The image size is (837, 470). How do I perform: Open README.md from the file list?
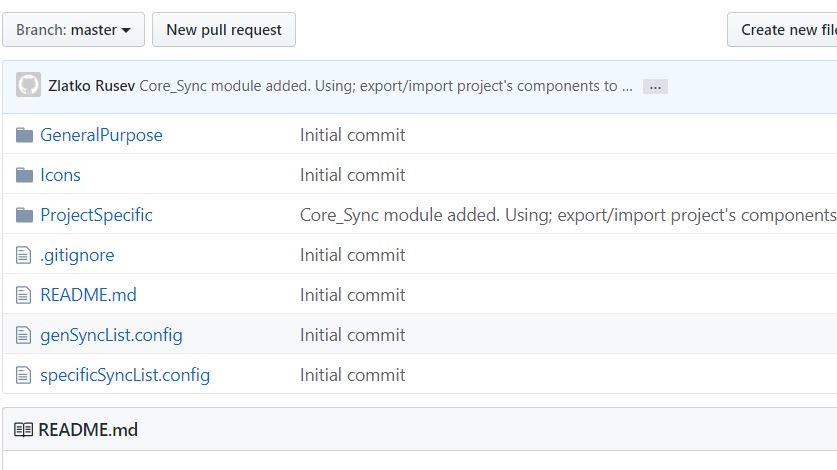[x=89, y=295]
